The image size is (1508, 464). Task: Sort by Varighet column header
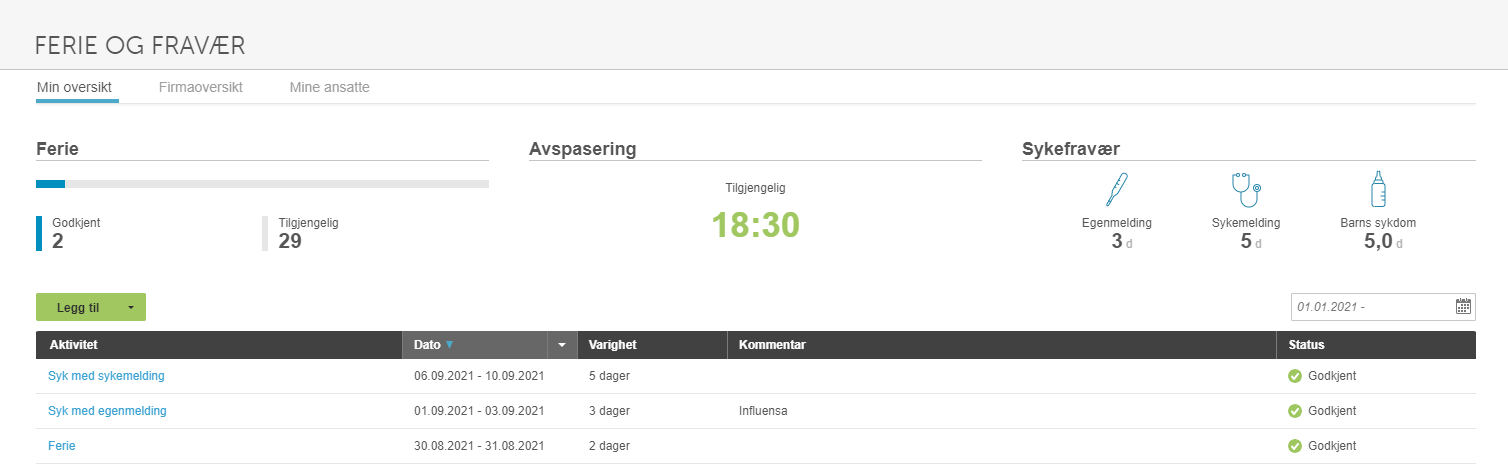[652, 345]
